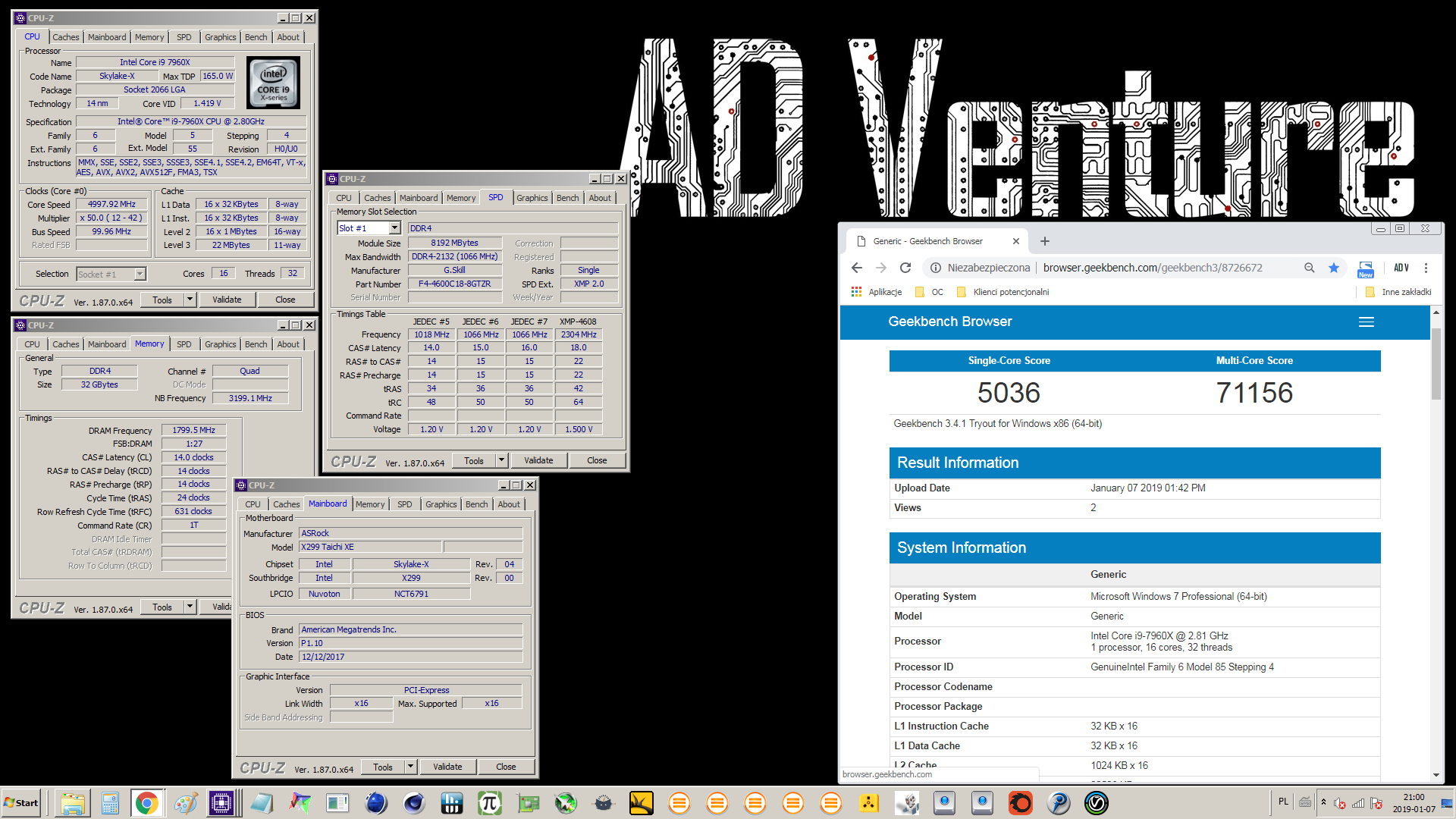Open Windows Explorer from the taskbar
The width and height of the screenshot is (1456, 819).
click(72, 803)
